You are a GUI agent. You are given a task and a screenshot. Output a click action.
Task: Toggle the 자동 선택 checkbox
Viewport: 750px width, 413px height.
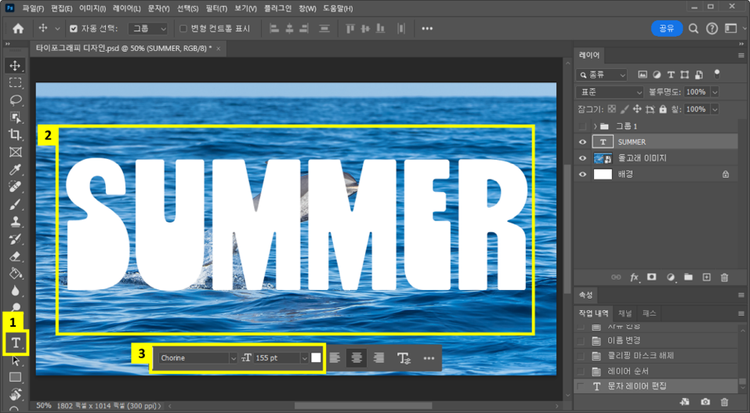pos(74,29)
